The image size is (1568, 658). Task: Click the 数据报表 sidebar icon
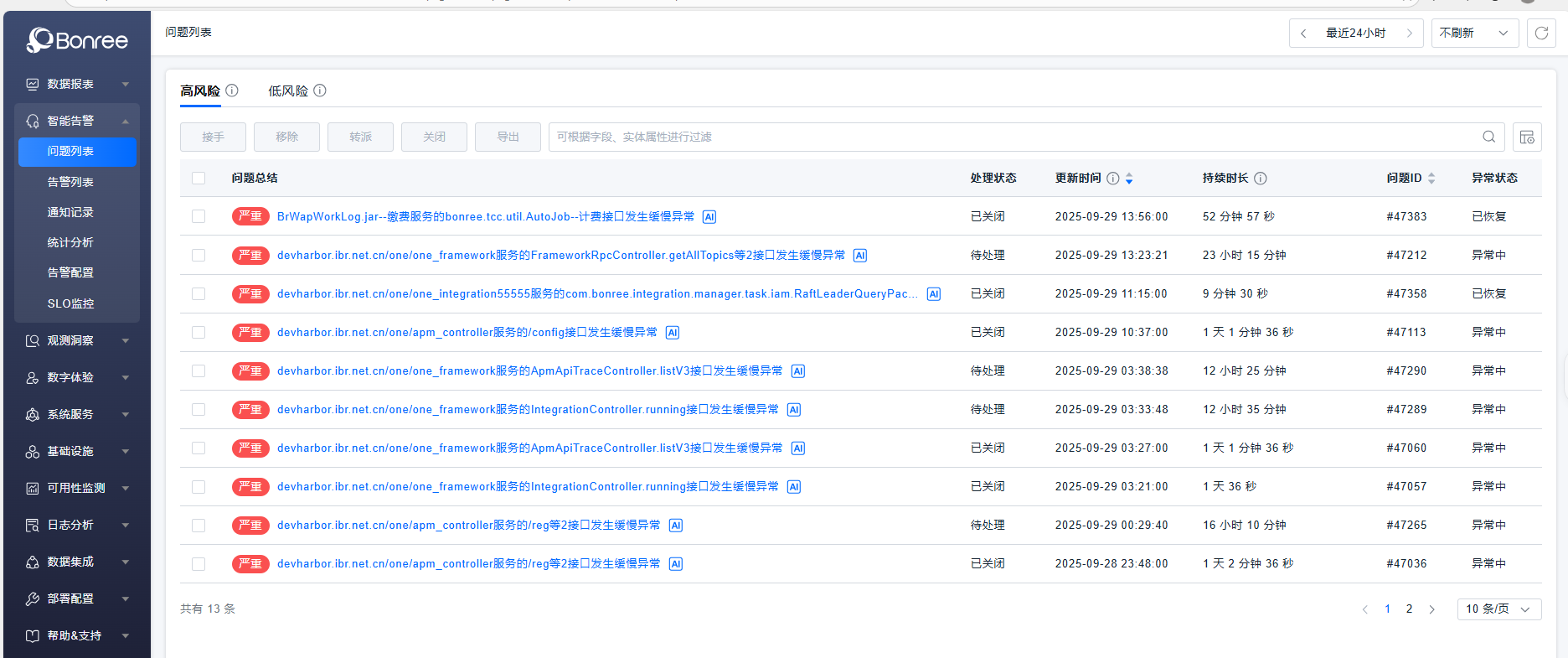[x=33, y=84]
